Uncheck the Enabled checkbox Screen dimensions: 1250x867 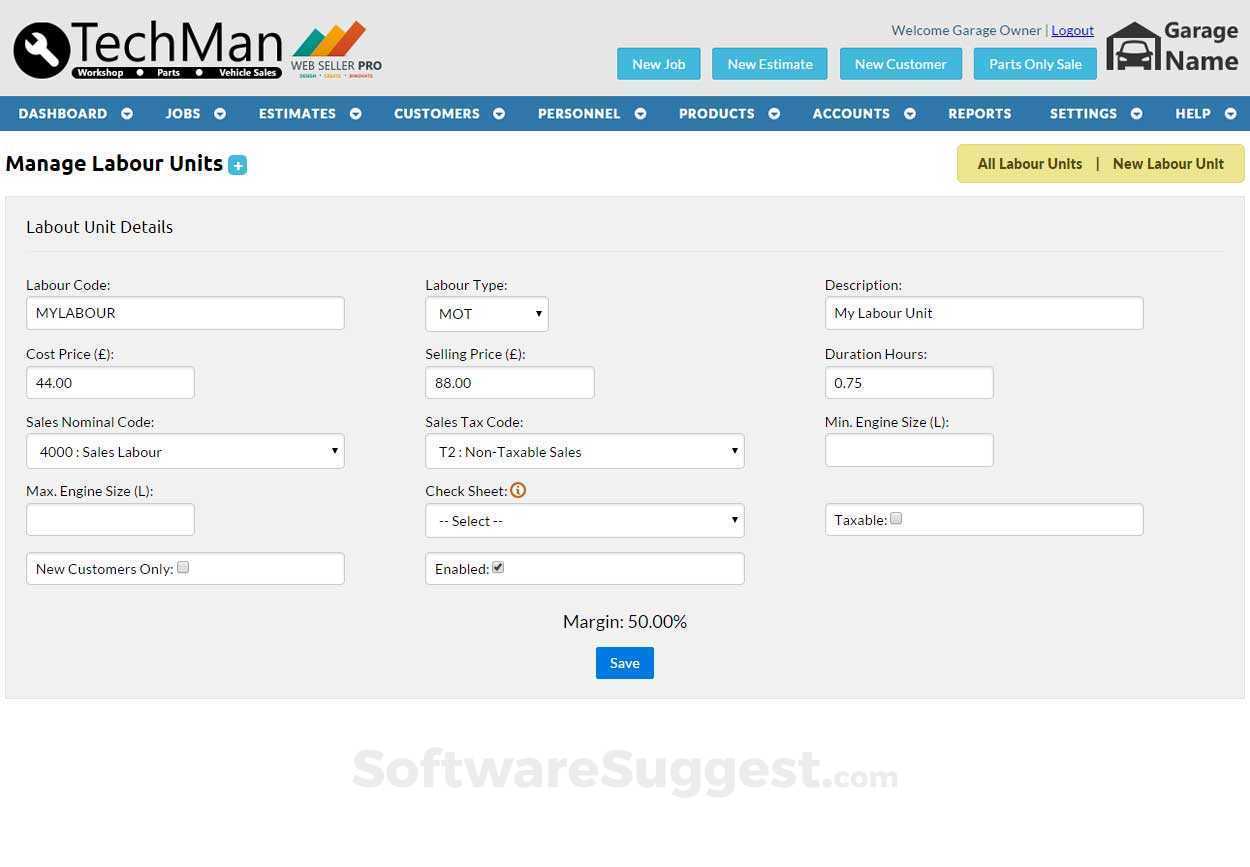[497, 567]
